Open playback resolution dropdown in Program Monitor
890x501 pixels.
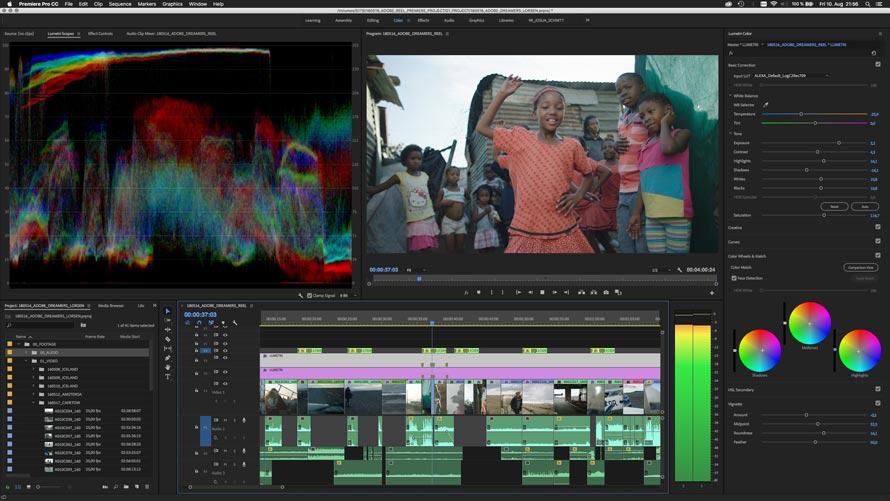[661, 270]
